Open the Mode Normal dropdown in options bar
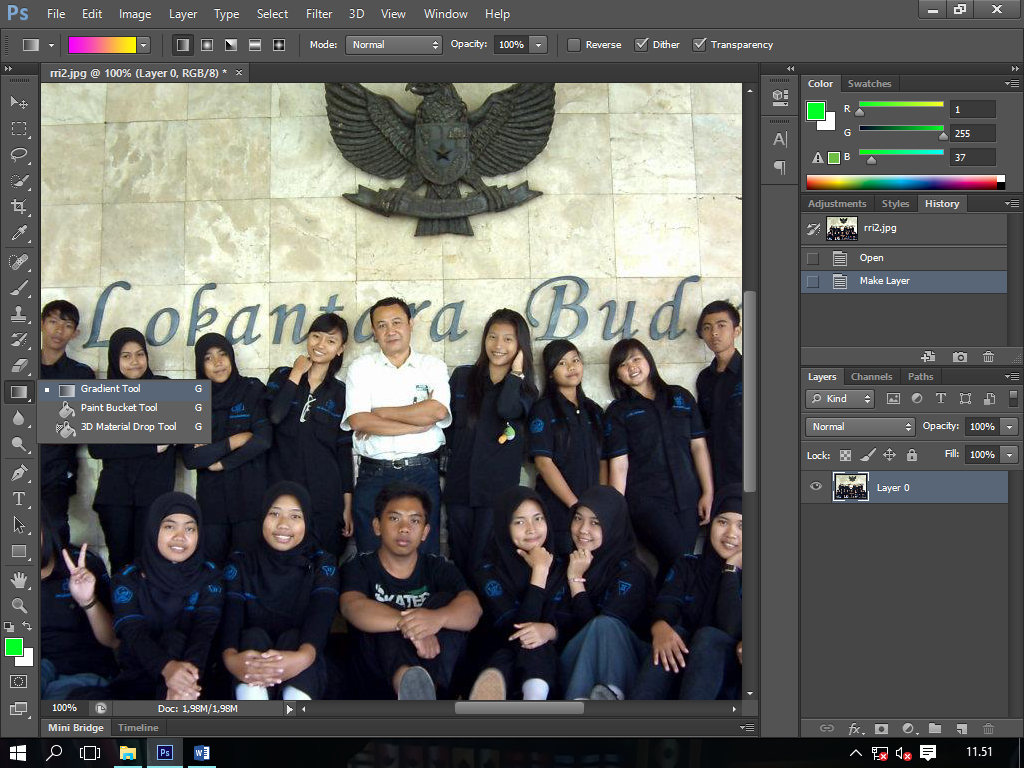 tap(394, 44)
